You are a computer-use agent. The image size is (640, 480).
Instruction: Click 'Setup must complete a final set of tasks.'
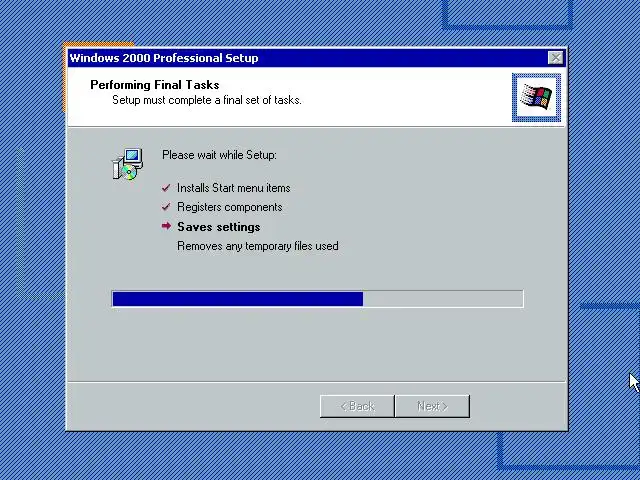click(x=207, y=100)
